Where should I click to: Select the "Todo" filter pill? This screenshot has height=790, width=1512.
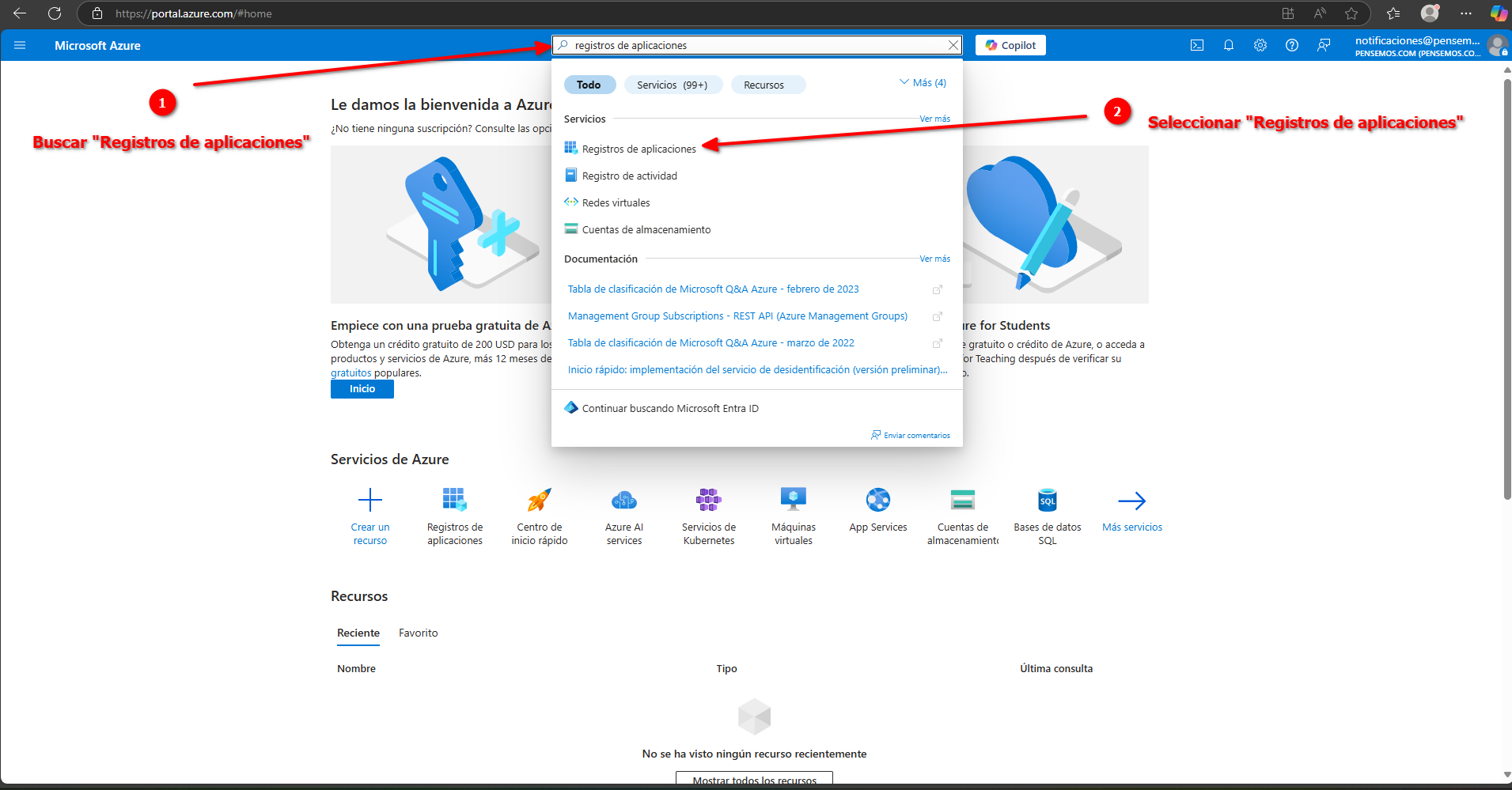click(x=589, y=85)
